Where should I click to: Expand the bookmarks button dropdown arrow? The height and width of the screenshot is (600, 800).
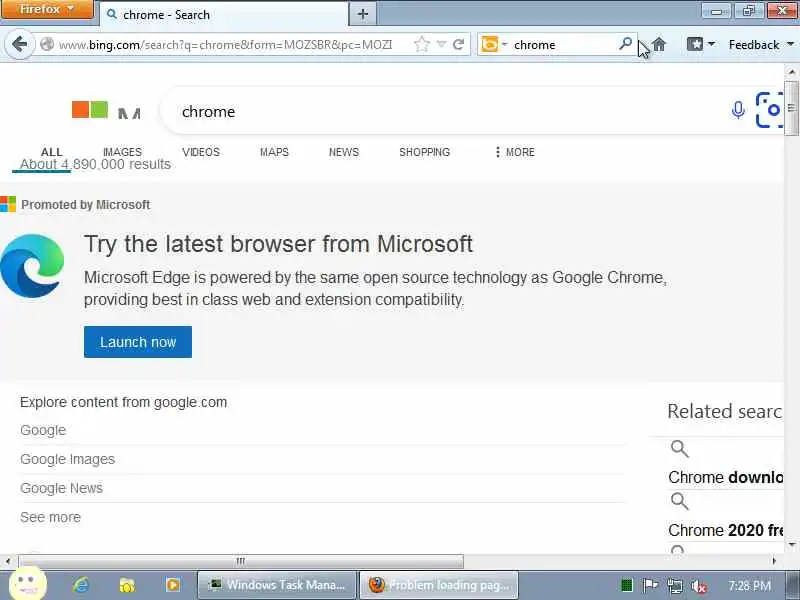coord(711,44)
